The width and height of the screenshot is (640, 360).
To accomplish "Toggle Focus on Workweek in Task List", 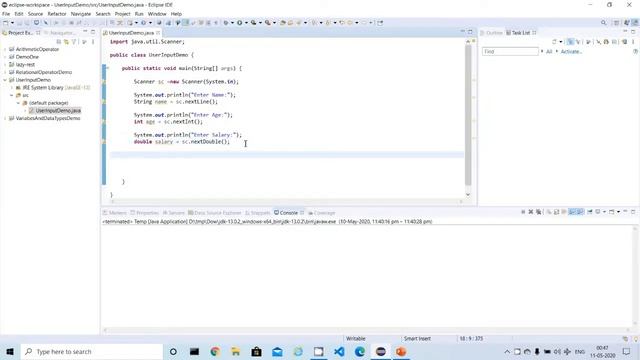I will (588, 42).
